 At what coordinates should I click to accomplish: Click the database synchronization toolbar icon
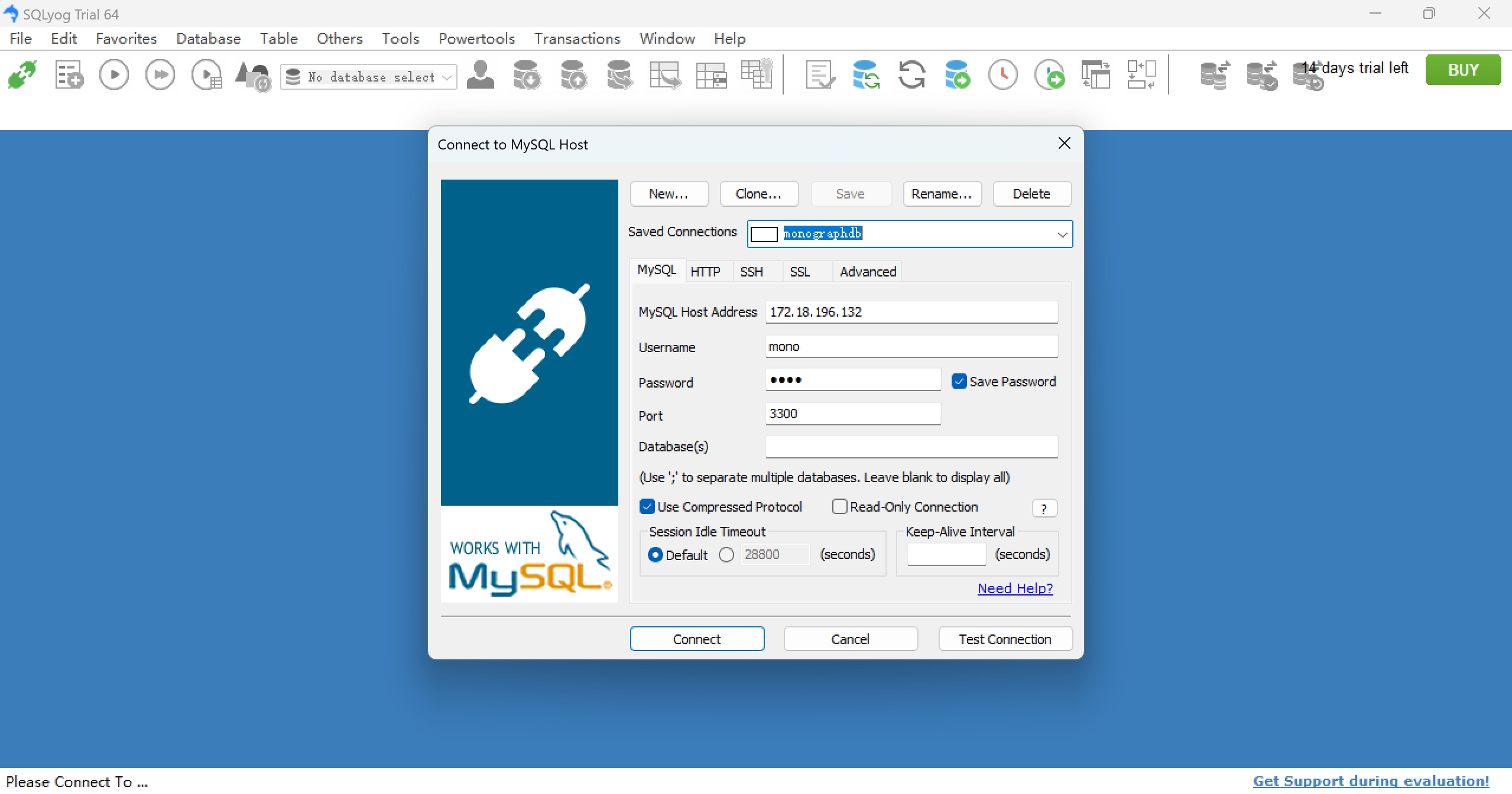click(x=865, y=75)
